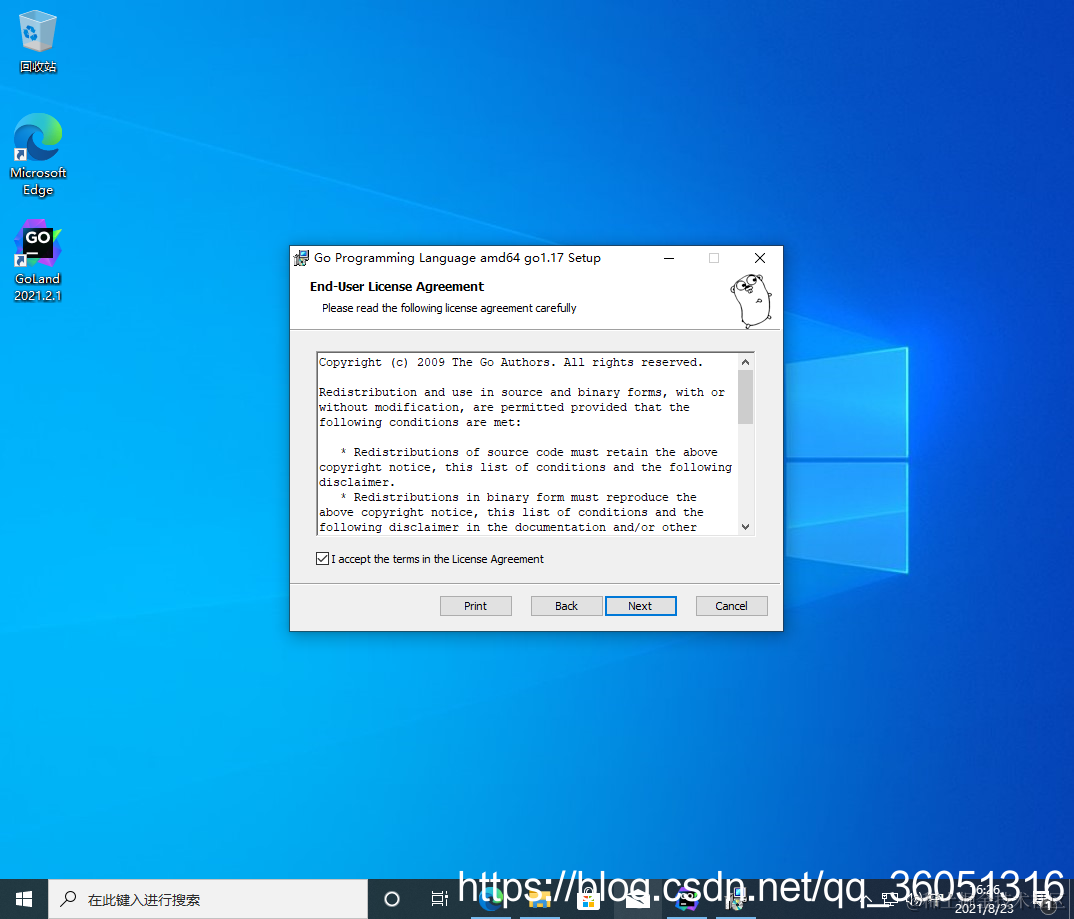
Task: Open Microsoft Edge from the taskbar
Action: click(x=490, y=899)
